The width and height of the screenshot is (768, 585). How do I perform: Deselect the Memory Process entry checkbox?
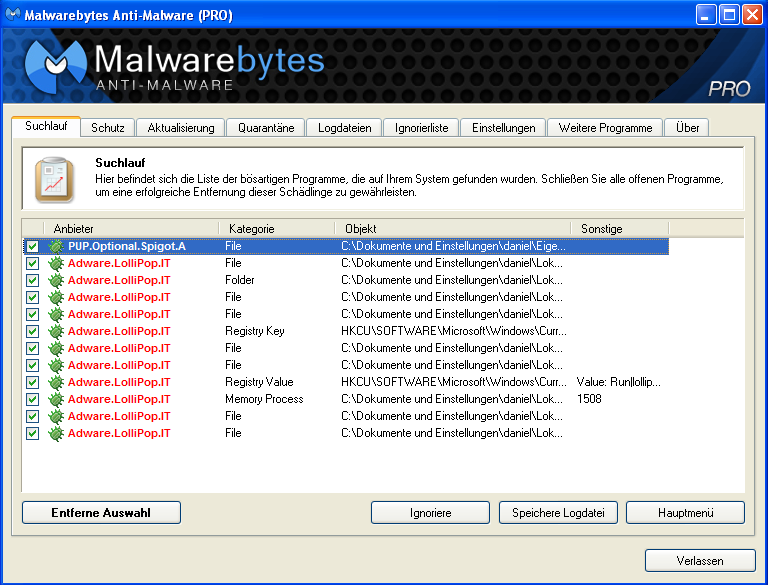(32, 399)
